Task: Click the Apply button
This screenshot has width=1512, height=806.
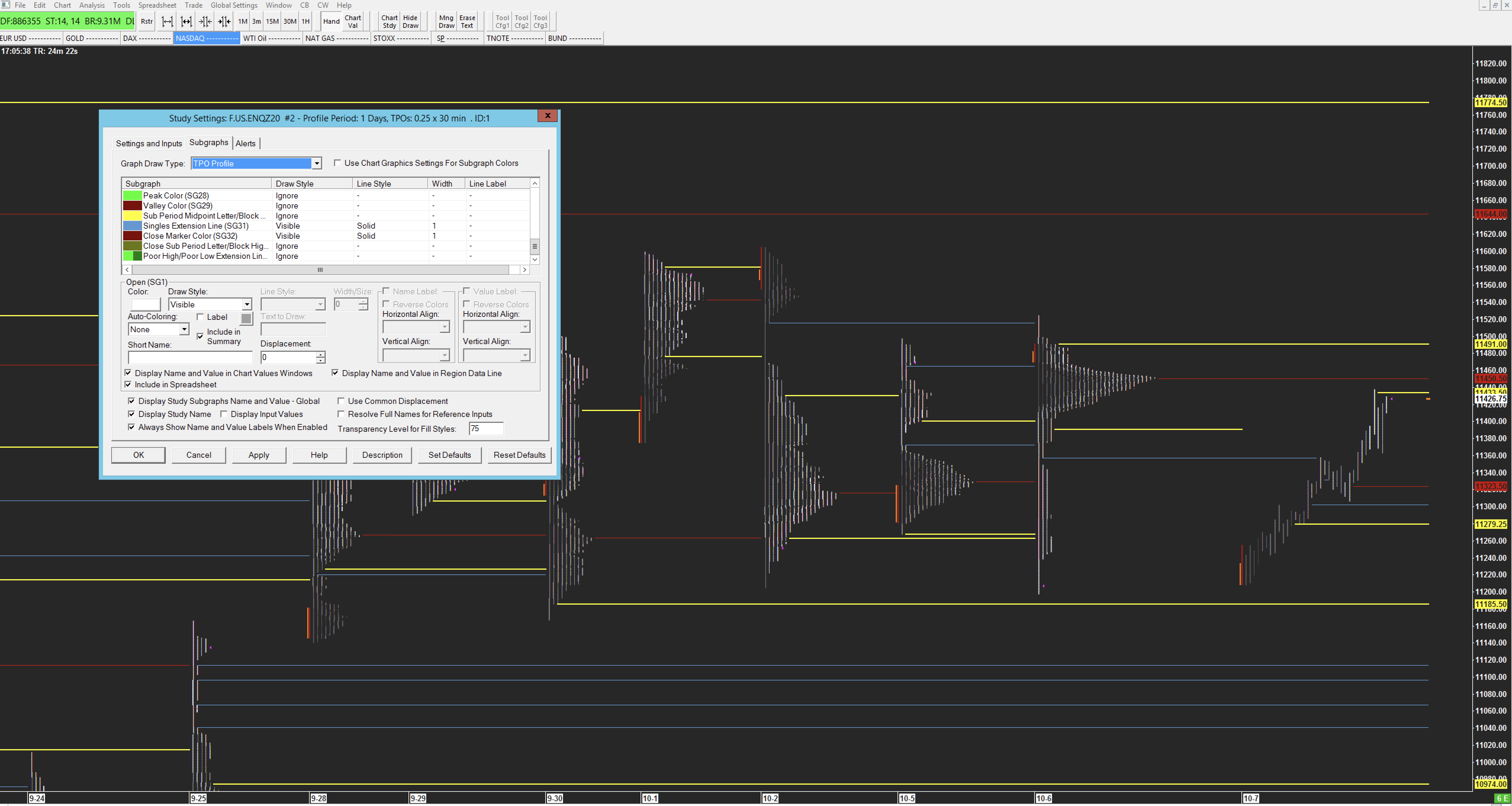Action: [259, 455]
